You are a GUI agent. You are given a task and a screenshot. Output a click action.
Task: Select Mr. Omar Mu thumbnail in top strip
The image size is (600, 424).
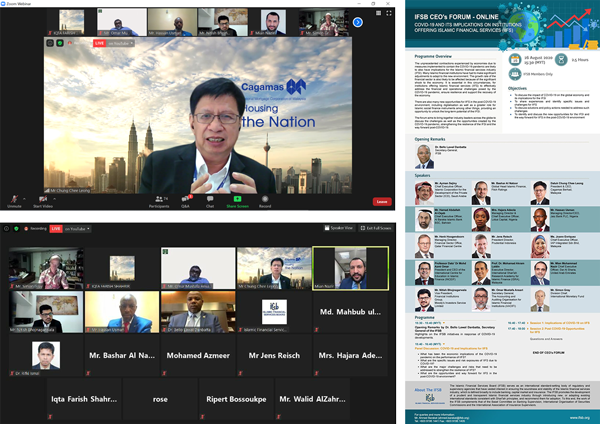tap(122, 22)
